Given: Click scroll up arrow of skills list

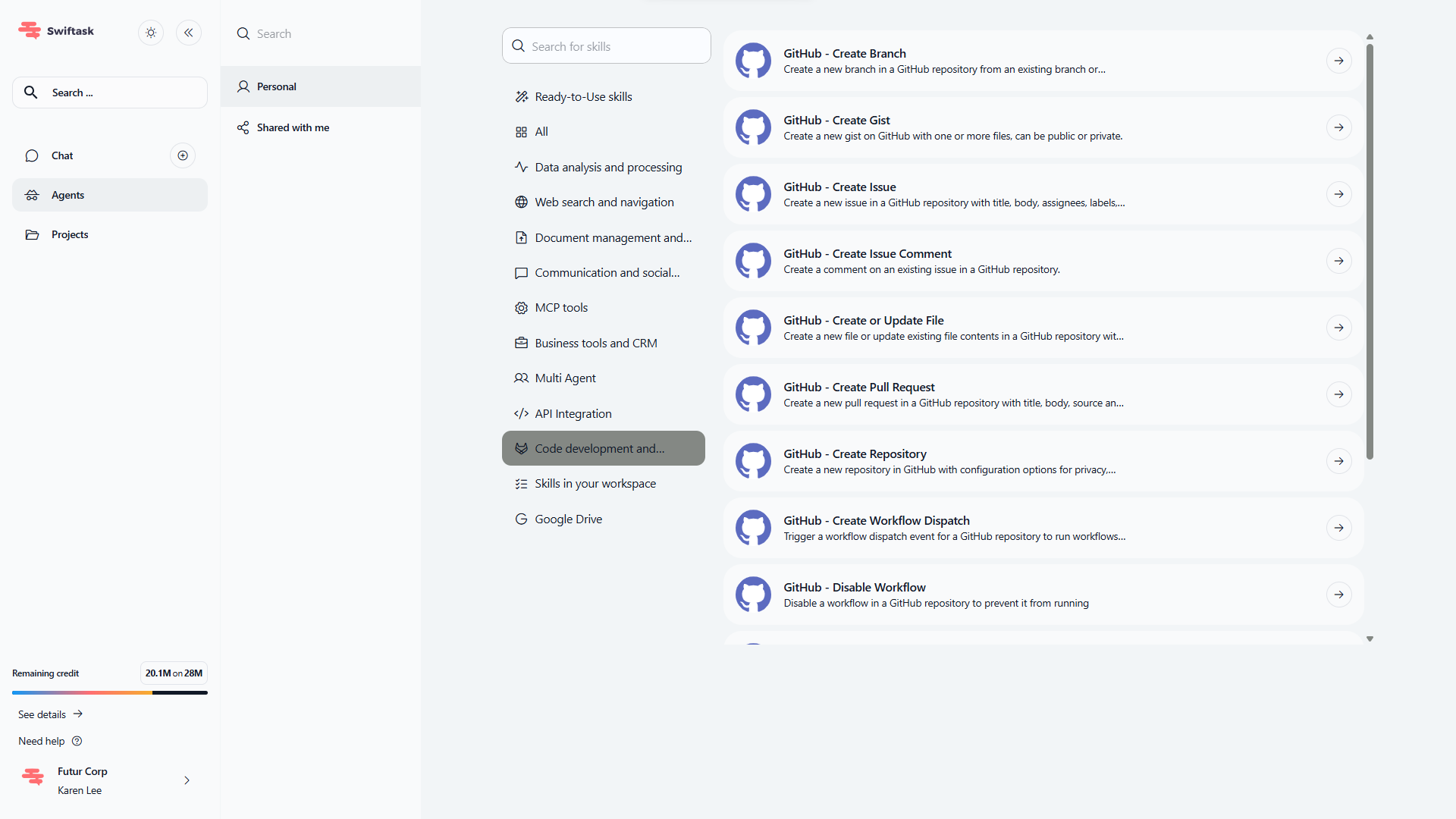Looking at the screenshot, I should 1370,36.
